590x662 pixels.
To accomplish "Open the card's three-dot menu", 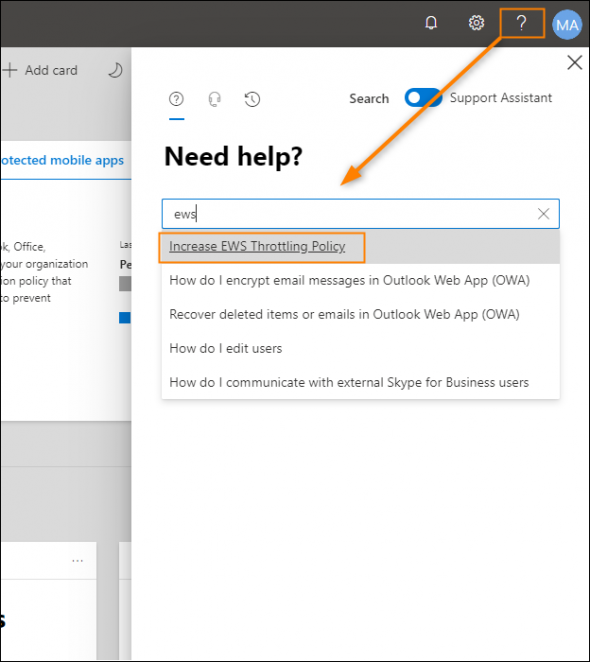I will pos(77,561).
